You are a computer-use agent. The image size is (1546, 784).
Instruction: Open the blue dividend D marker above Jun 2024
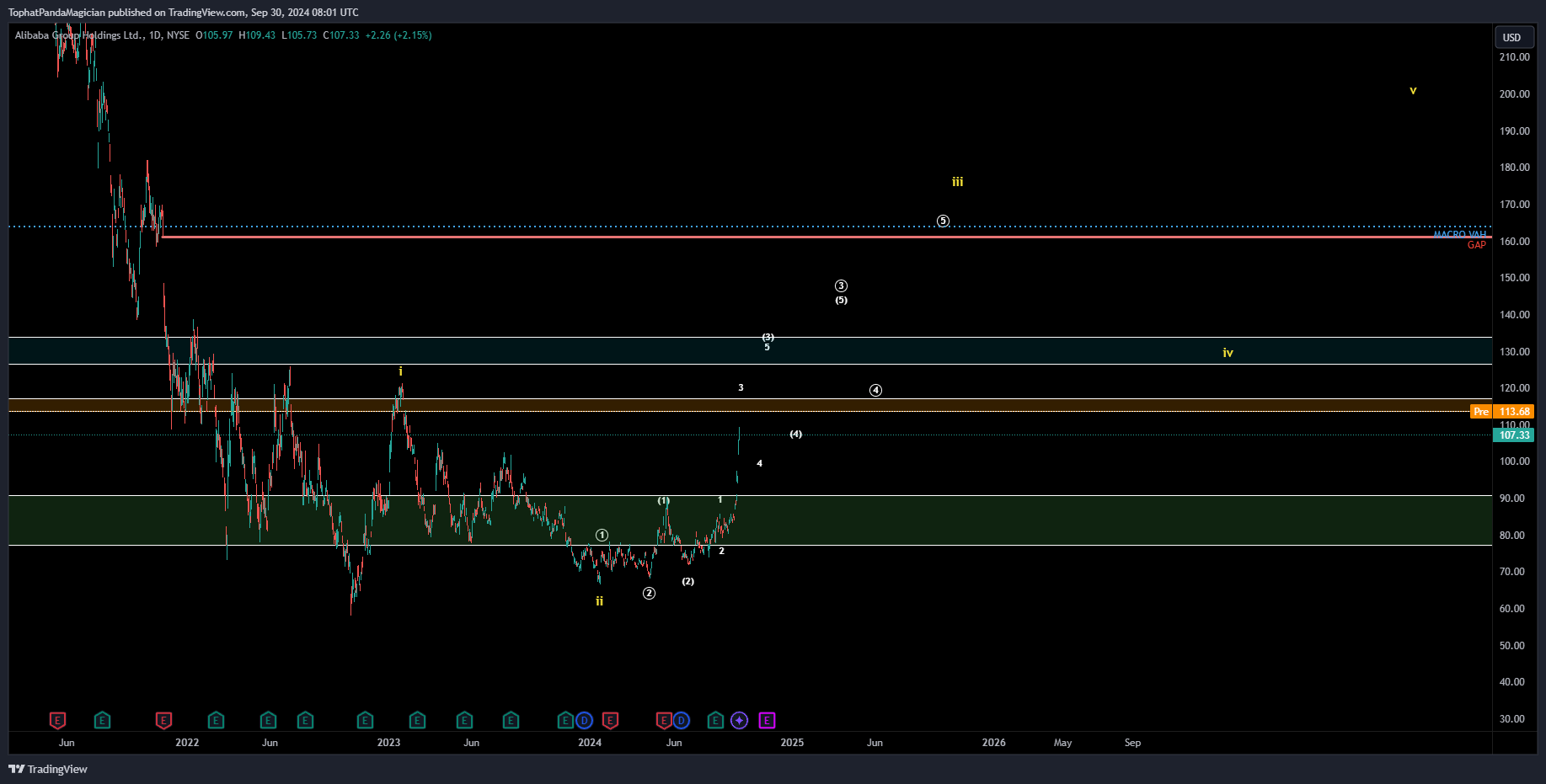pos(682,720)
